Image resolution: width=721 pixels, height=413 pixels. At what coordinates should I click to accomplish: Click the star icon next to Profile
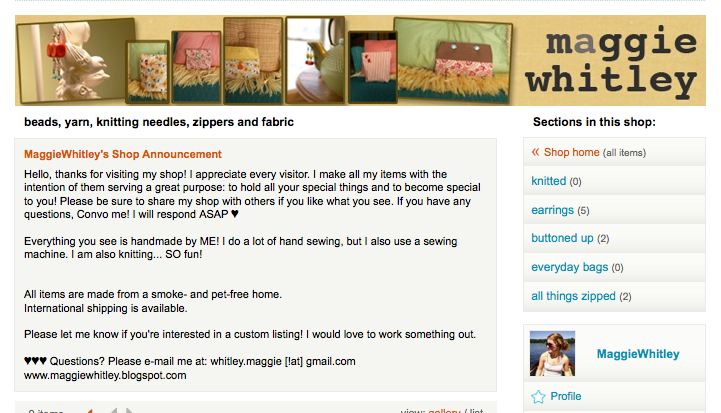[538, 396]
